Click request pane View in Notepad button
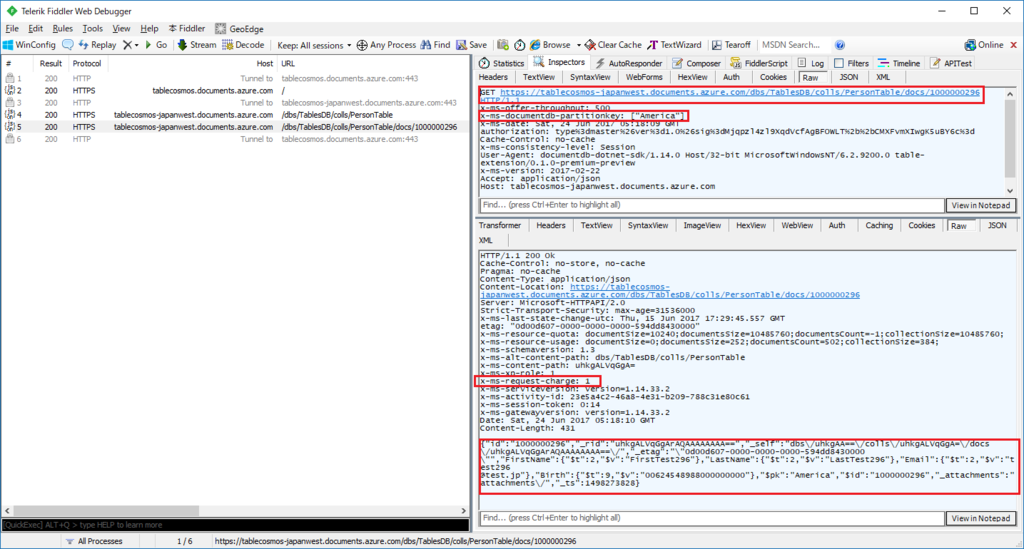The width and height of the screenshot is (1024, 549). click(x=981, y=205)
